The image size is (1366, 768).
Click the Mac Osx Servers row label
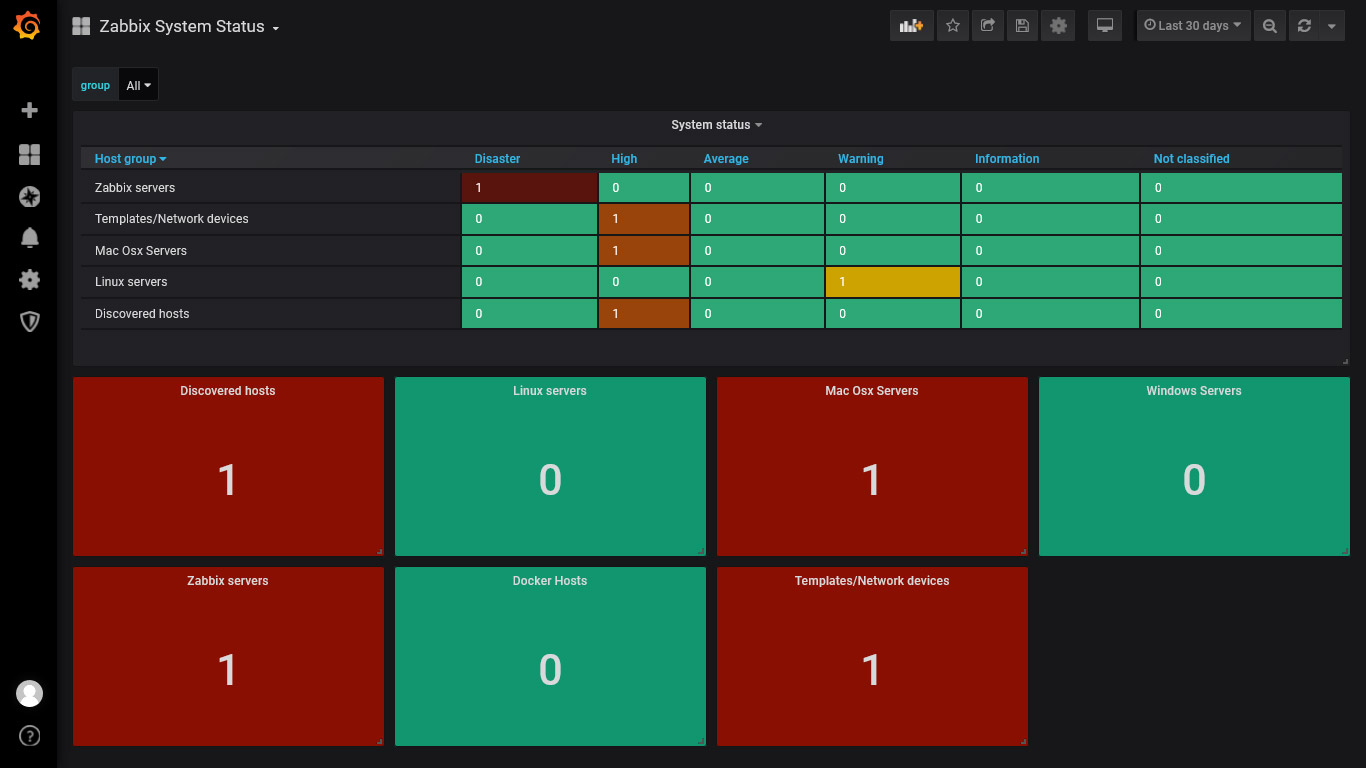(x=141, y=251)
